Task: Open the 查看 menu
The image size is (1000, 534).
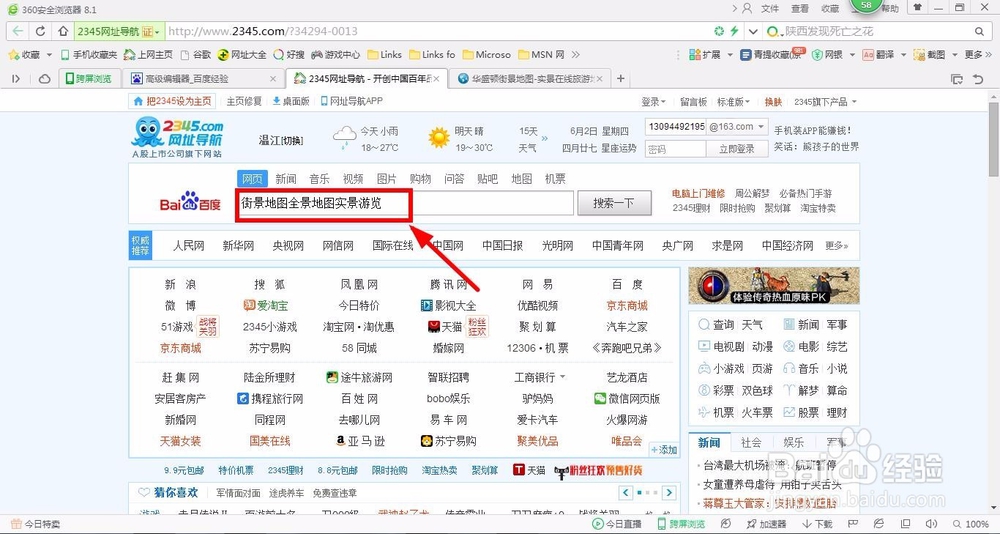Action: [800, 8]
